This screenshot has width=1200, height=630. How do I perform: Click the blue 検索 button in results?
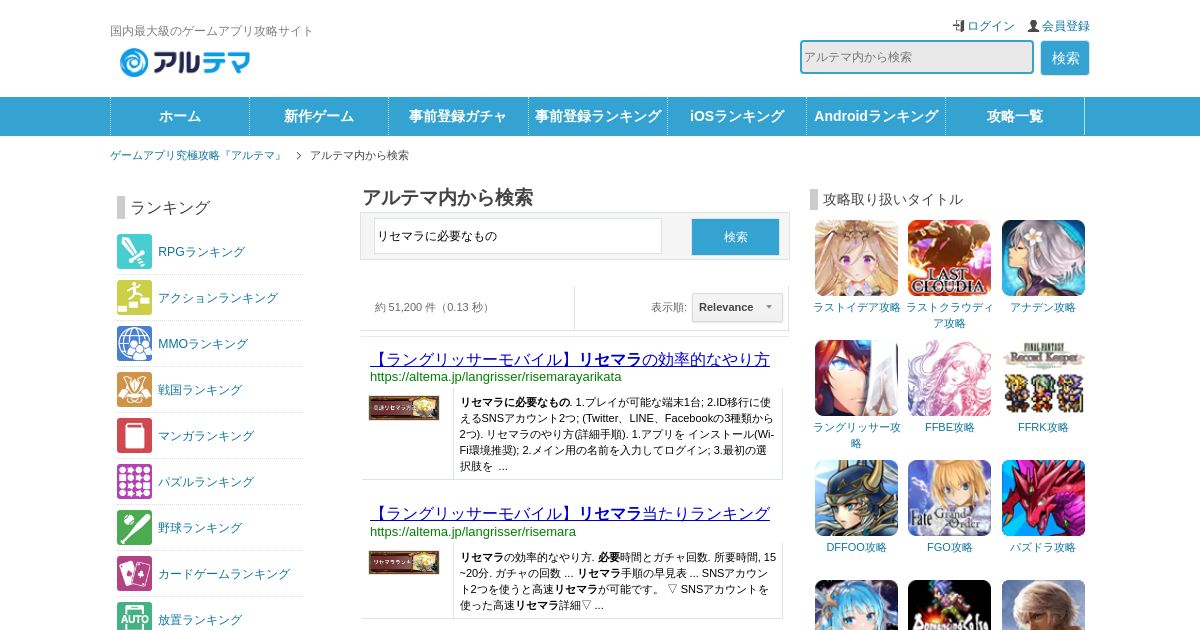pos(735,237)
